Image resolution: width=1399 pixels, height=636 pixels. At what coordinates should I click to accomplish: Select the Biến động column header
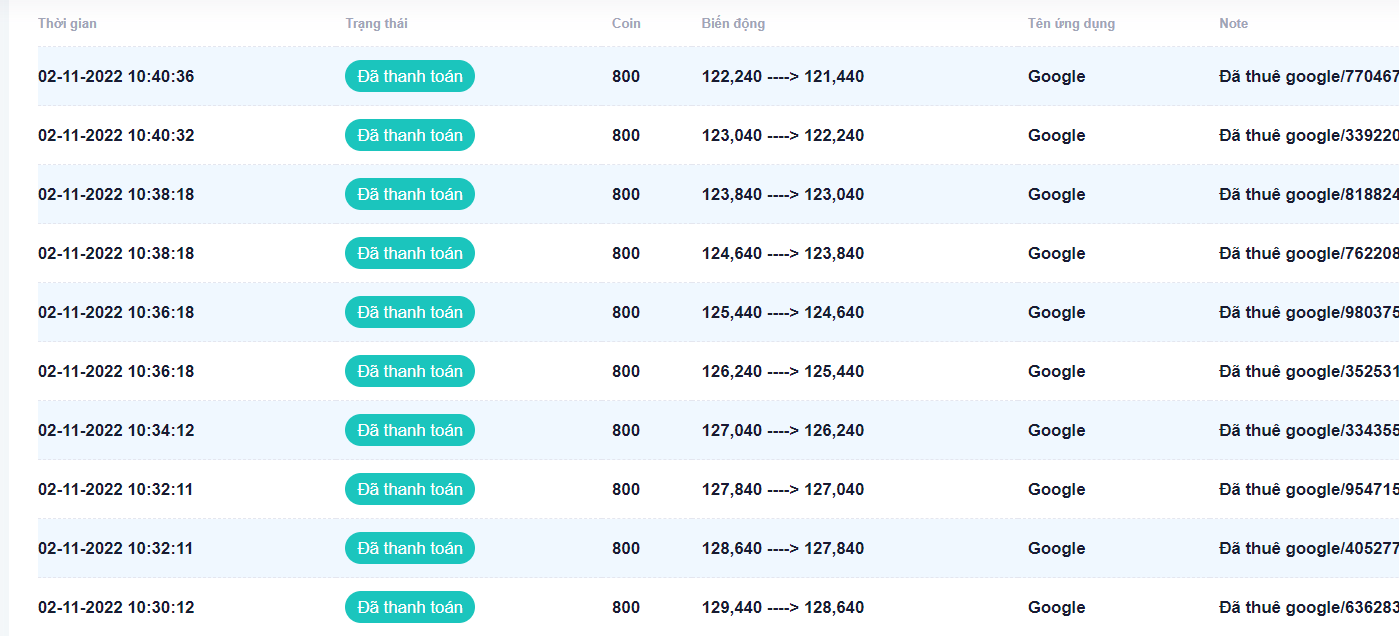coord(733,23)
